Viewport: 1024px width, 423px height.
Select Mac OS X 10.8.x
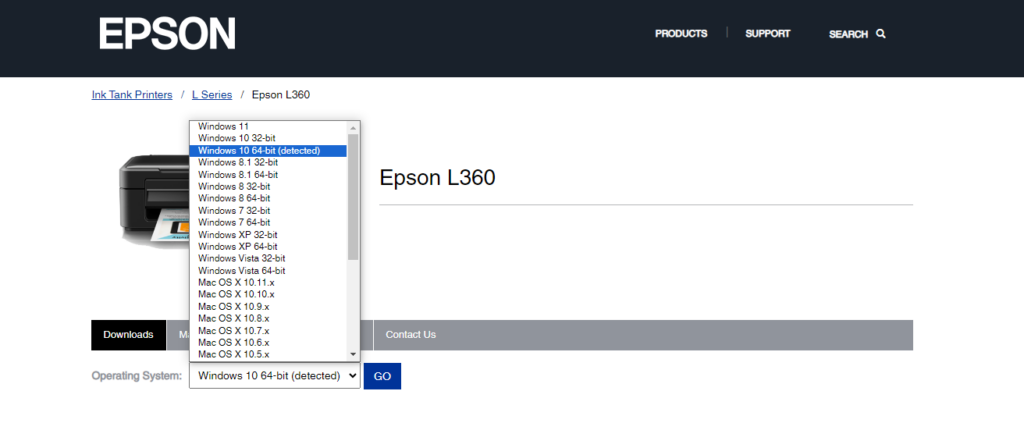tap(268, 319)
